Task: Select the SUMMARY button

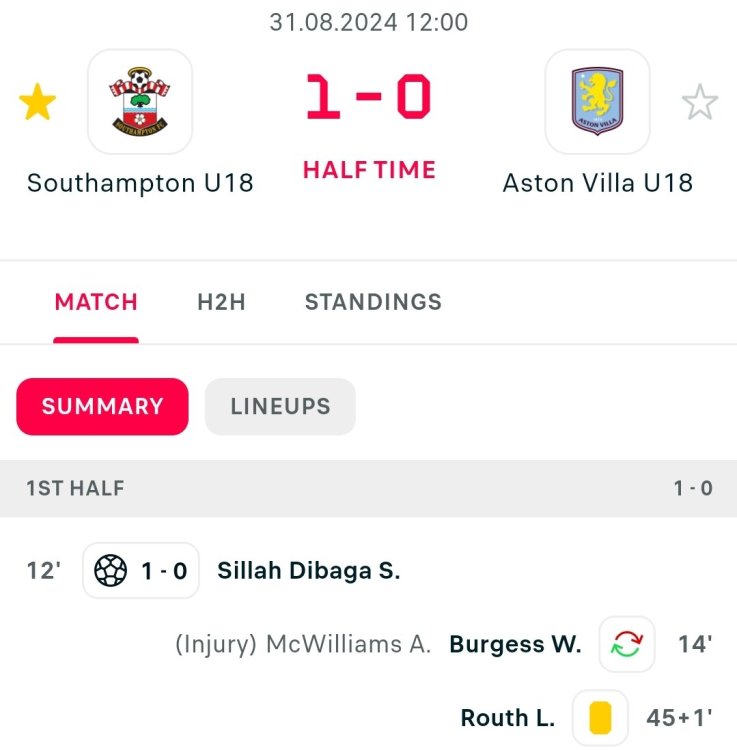Action: pyautogui.click(x=102, y=406)
